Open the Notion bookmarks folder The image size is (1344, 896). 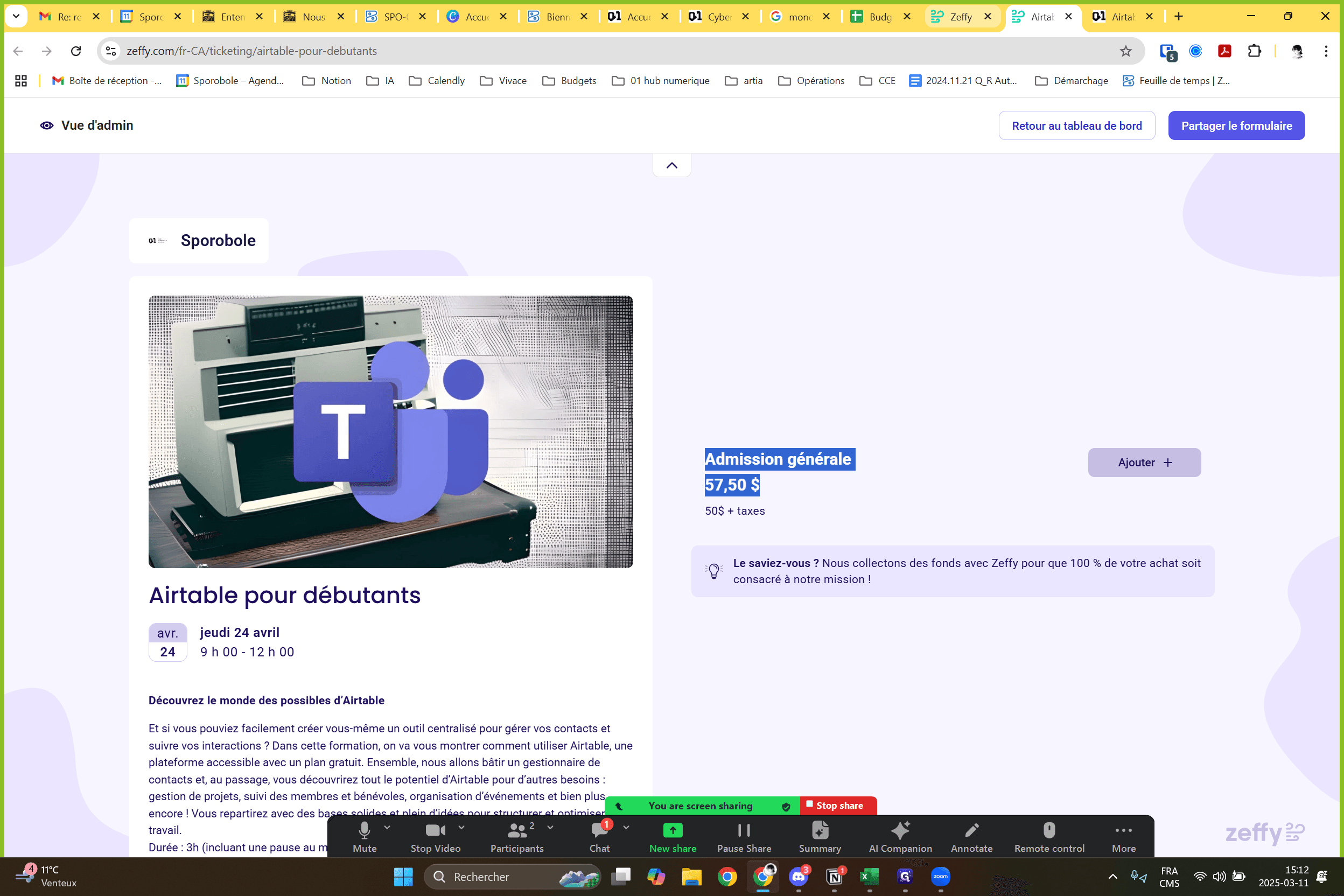[326, 81]
